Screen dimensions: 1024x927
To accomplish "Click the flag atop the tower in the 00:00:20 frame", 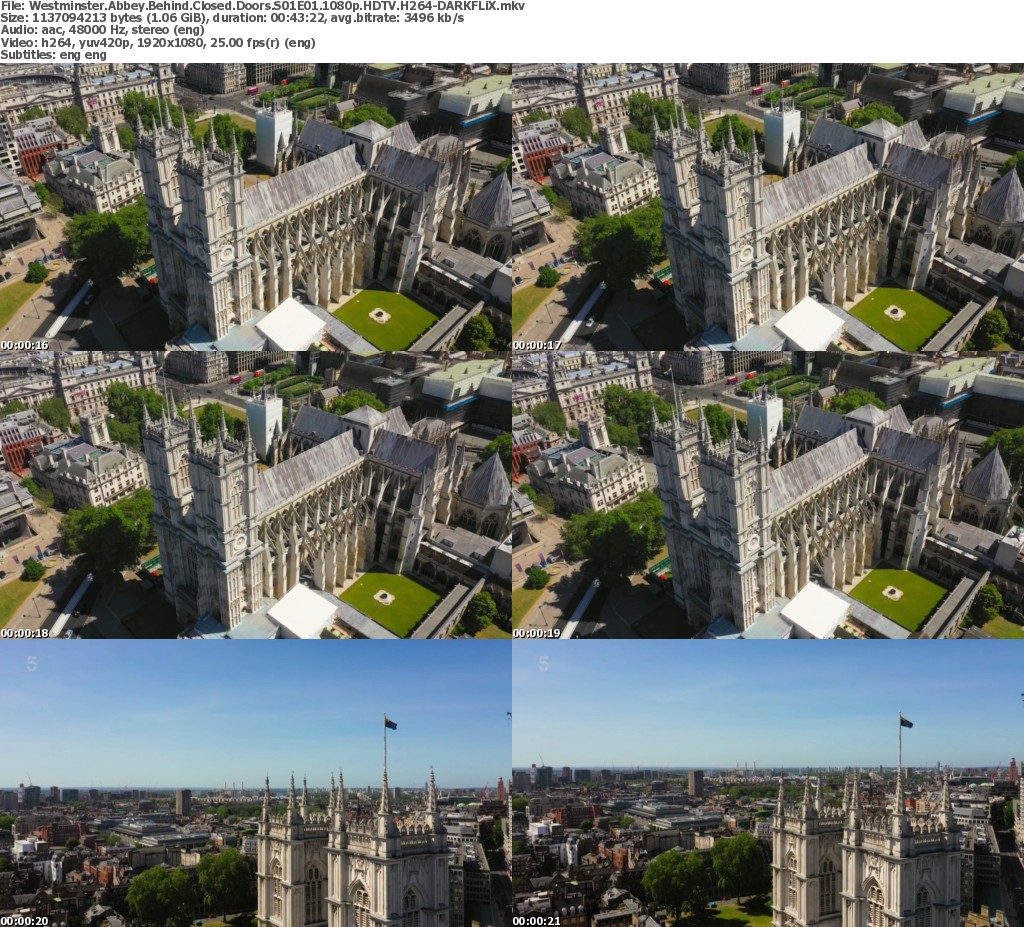I will [x=390, y=722].
